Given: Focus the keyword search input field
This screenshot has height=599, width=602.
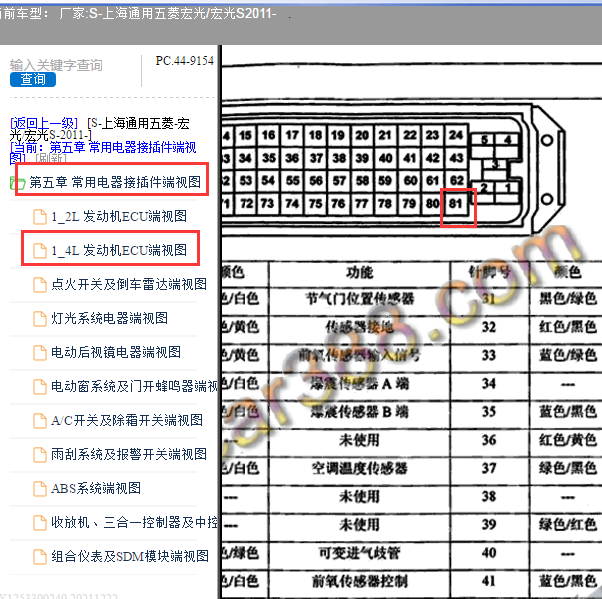Looking at the screenshot, I should click(x=56, y=65).
